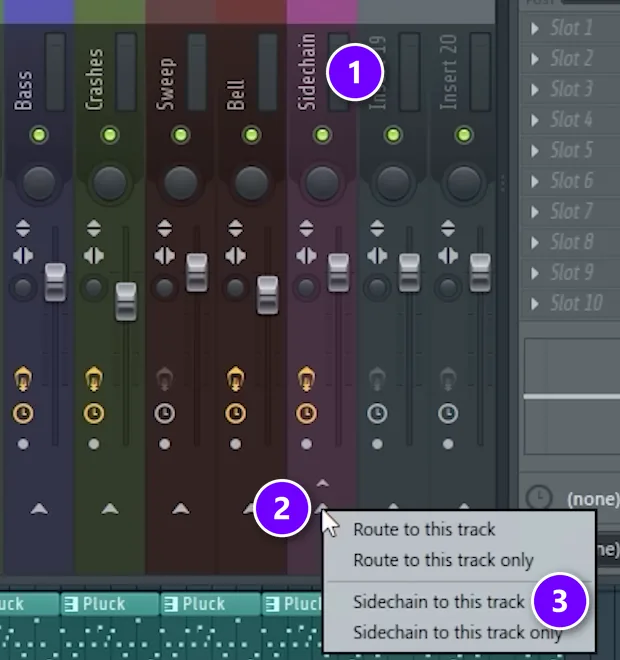Screen dimensions: 620x660
Task: Toggle latency compensation clock on Crashes track
Action: click(93, 413)
